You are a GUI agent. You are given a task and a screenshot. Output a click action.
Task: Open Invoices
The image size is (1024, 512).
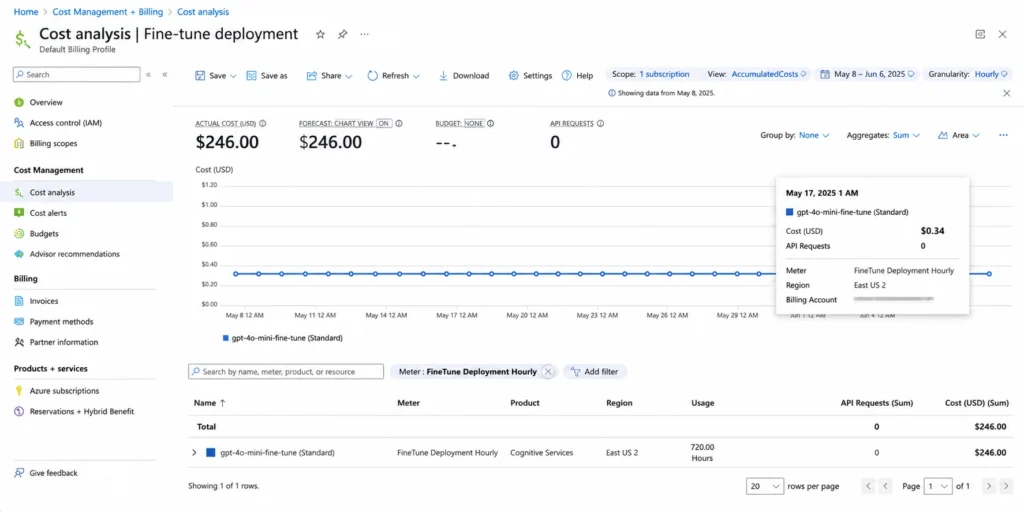pos(44,301)
